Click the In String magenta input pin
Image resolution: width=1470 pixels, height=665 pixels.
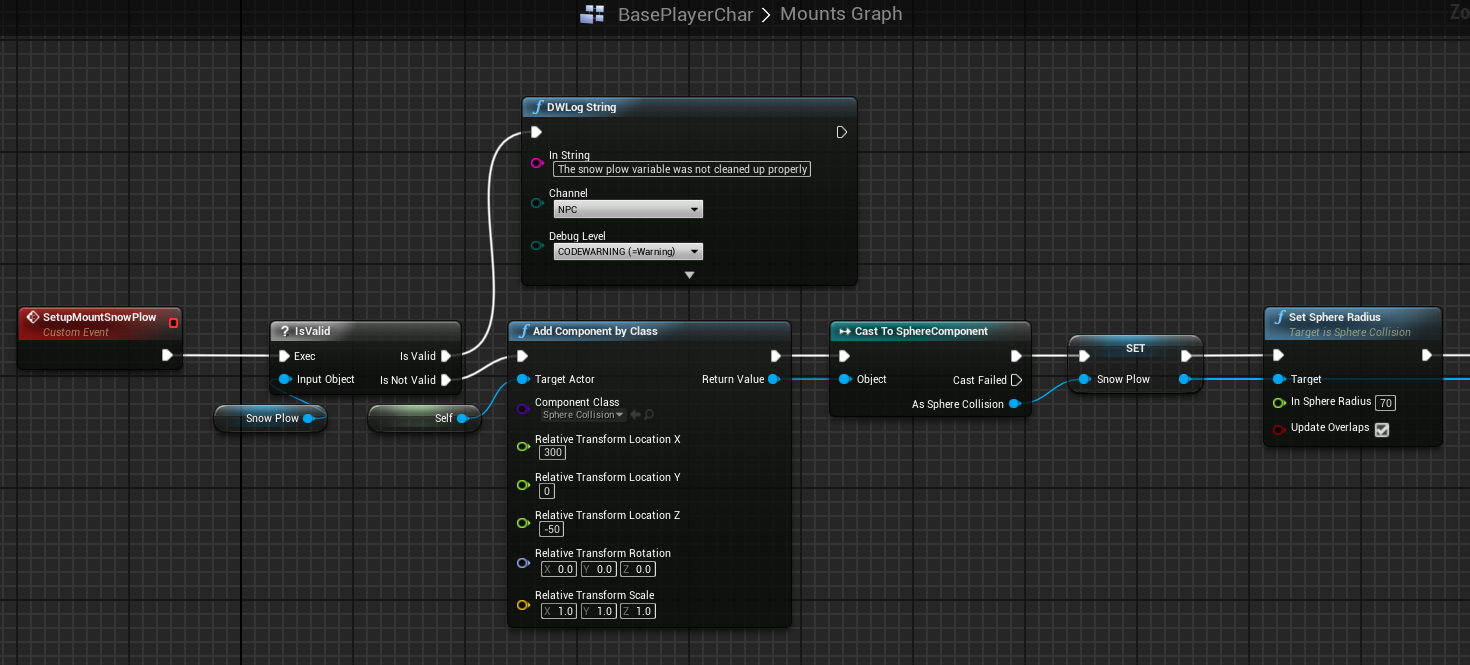[x=537, y=162]
